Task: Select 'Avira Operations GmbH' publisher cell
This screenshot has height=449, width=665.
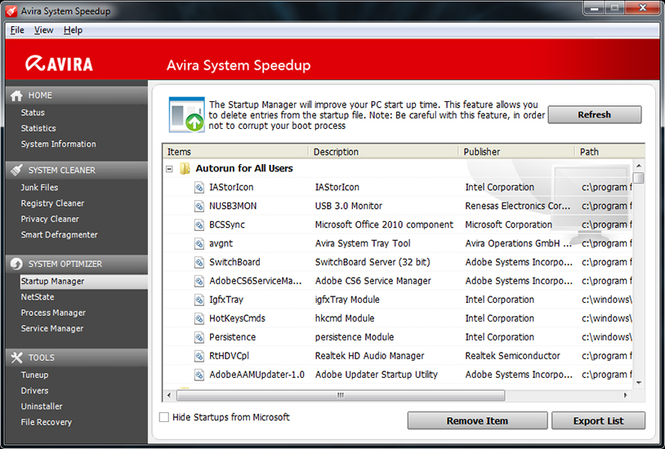Action: 518,243
